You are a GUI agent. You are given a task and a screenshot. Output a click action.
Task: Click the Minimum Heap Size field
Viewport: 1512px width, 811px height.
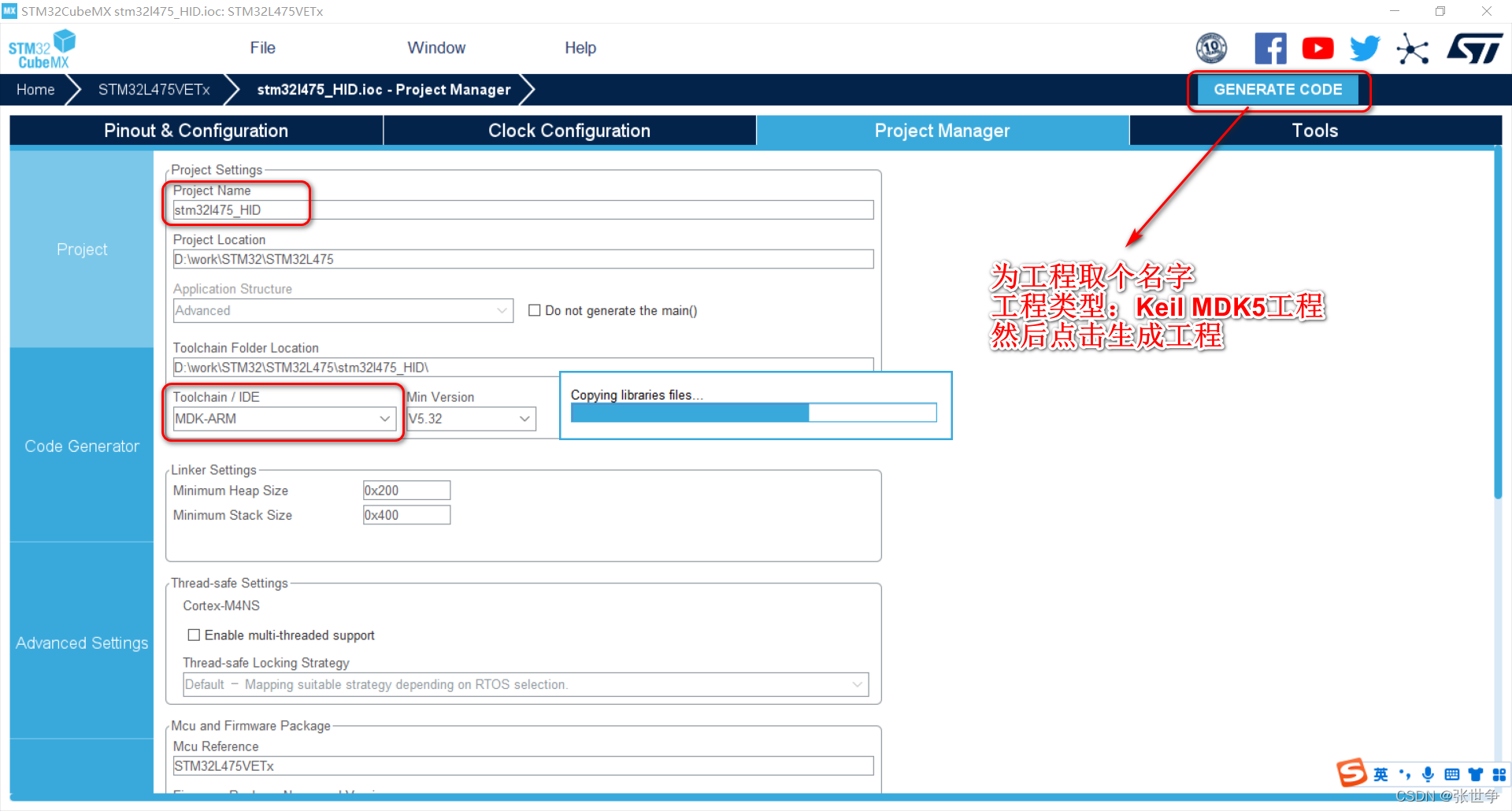[x=406, y=491]
